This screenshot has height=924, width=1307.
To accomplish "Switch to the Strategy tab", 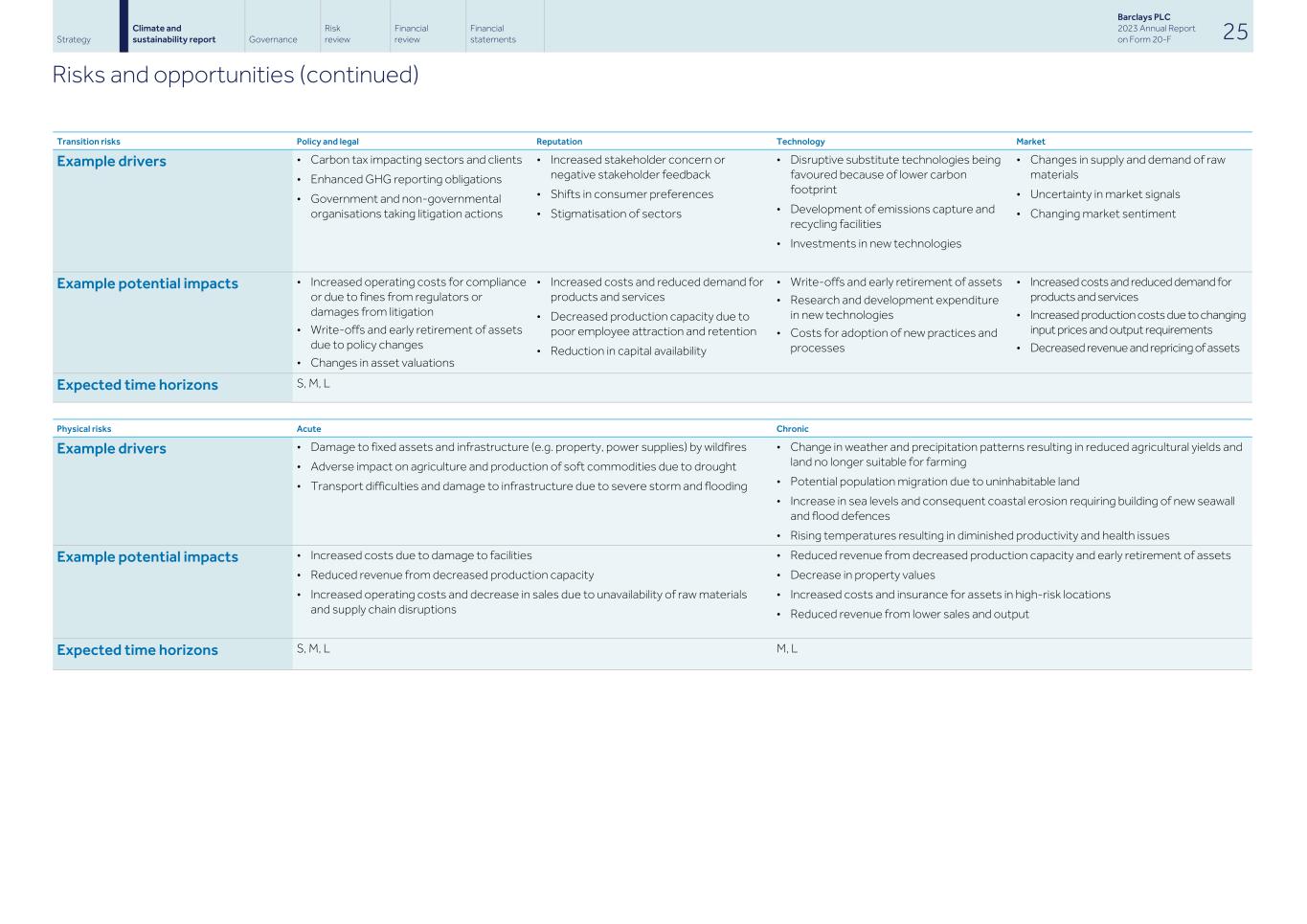I will coord(74,39).
